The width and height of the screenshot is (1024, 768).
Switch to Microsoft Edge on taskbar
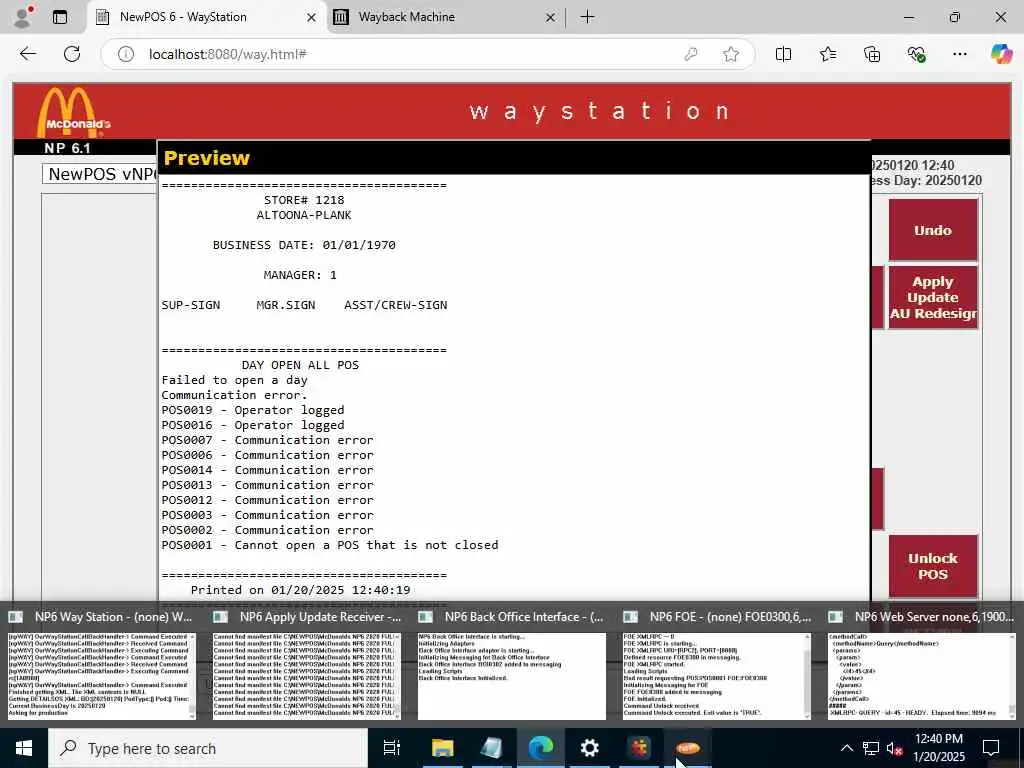[x=541, y=748]
